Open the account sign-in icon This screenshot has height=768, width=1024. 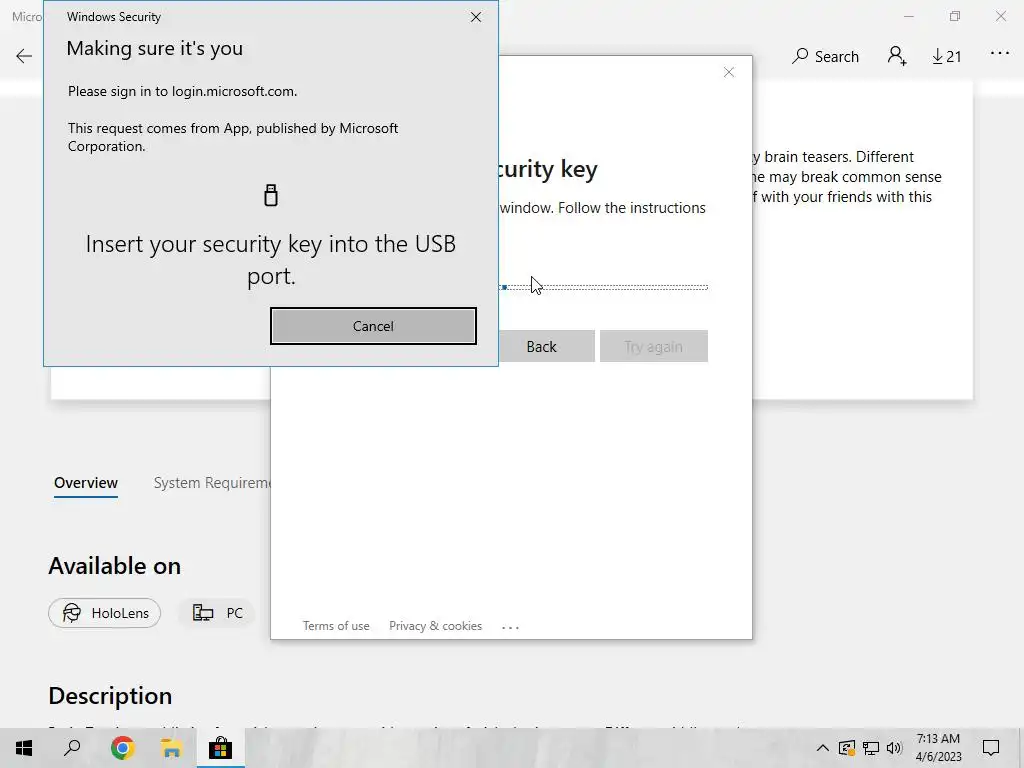coord(897,56)
